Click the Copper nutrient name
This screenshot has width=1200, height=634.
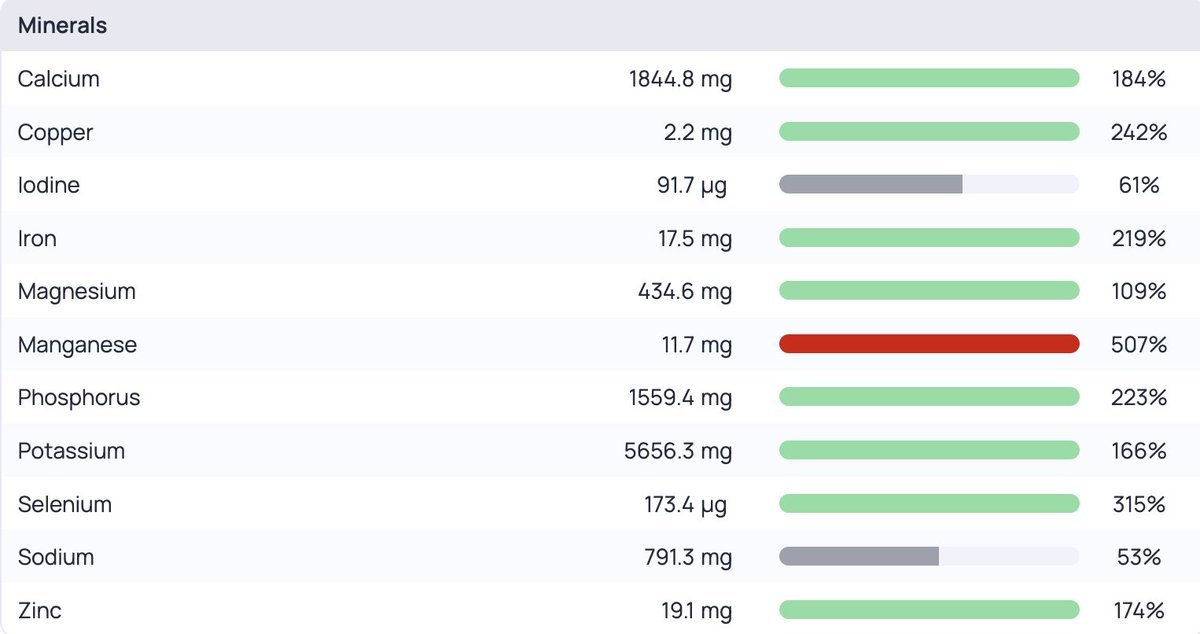click(x=55, y=132)
